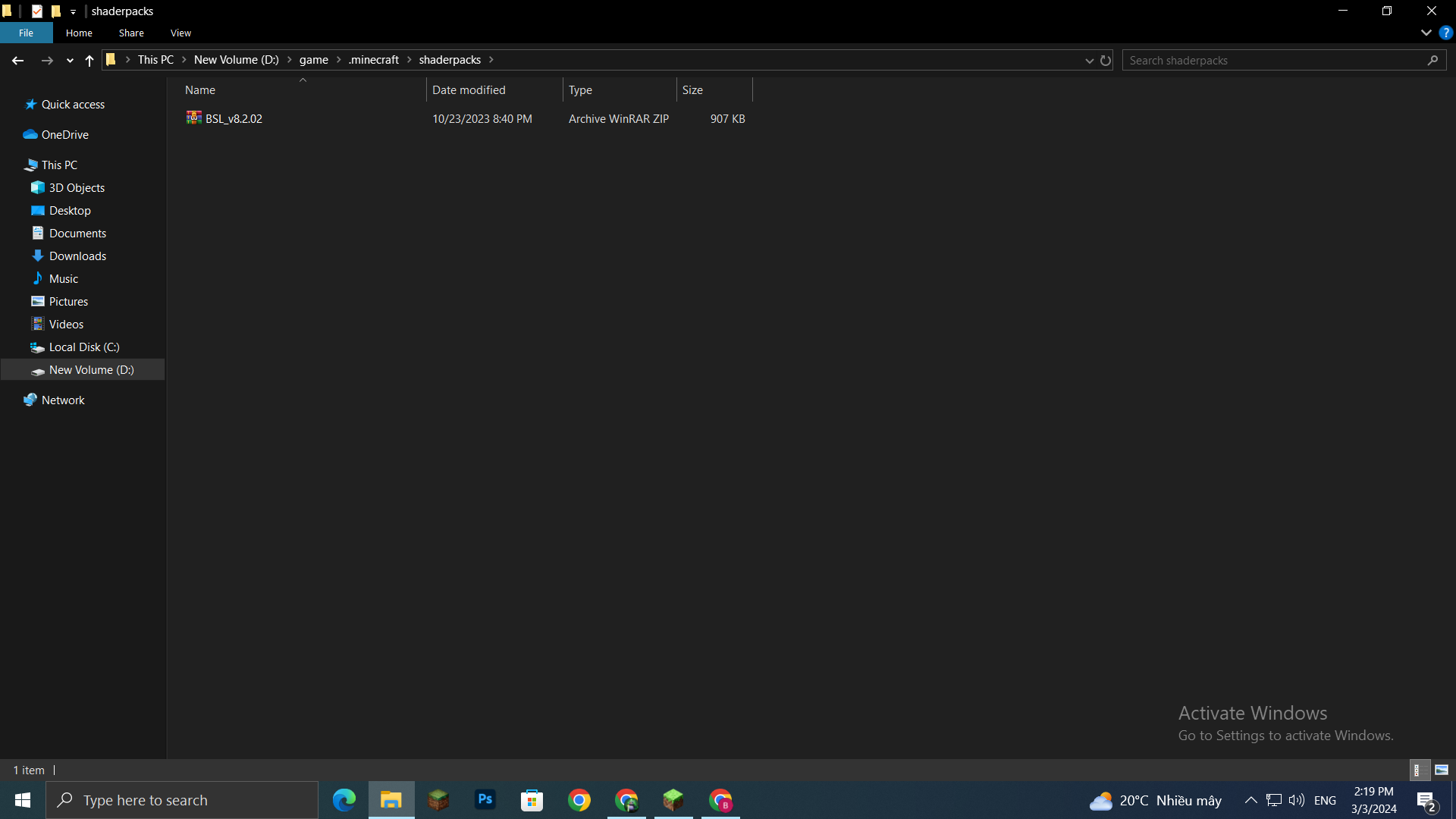Navigate to .minecraft in breadcrumb path

pos(374,60)
